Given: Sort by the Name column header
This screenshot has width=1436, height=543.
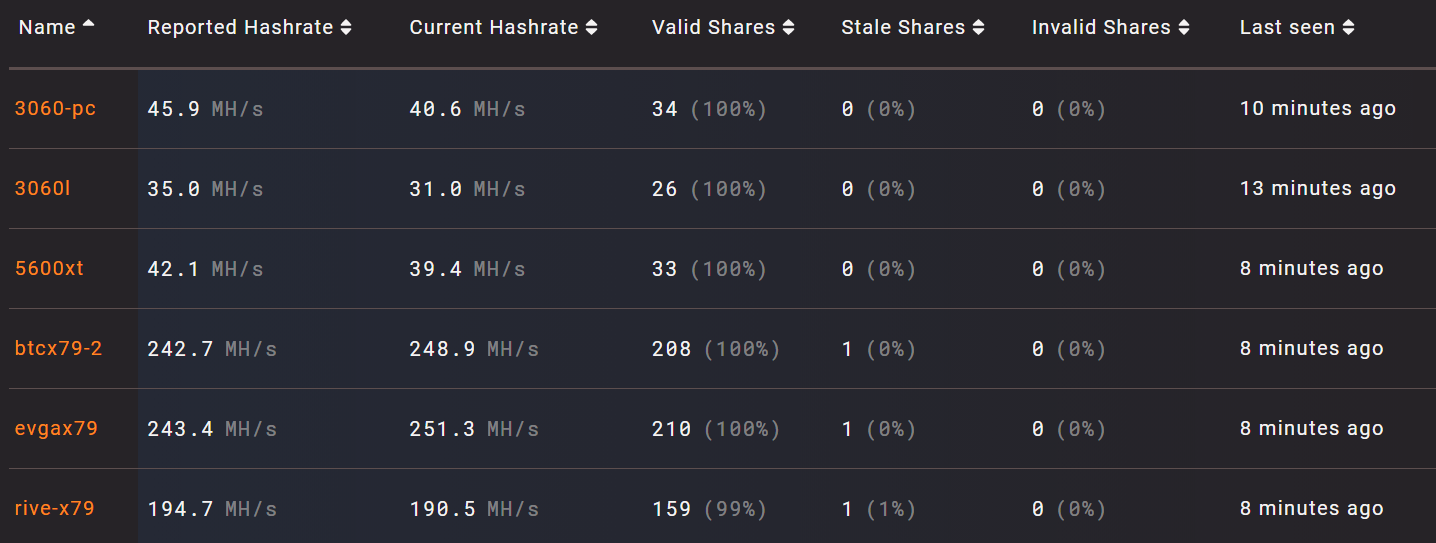Looking at the screenshot, I should click(47, 28).
